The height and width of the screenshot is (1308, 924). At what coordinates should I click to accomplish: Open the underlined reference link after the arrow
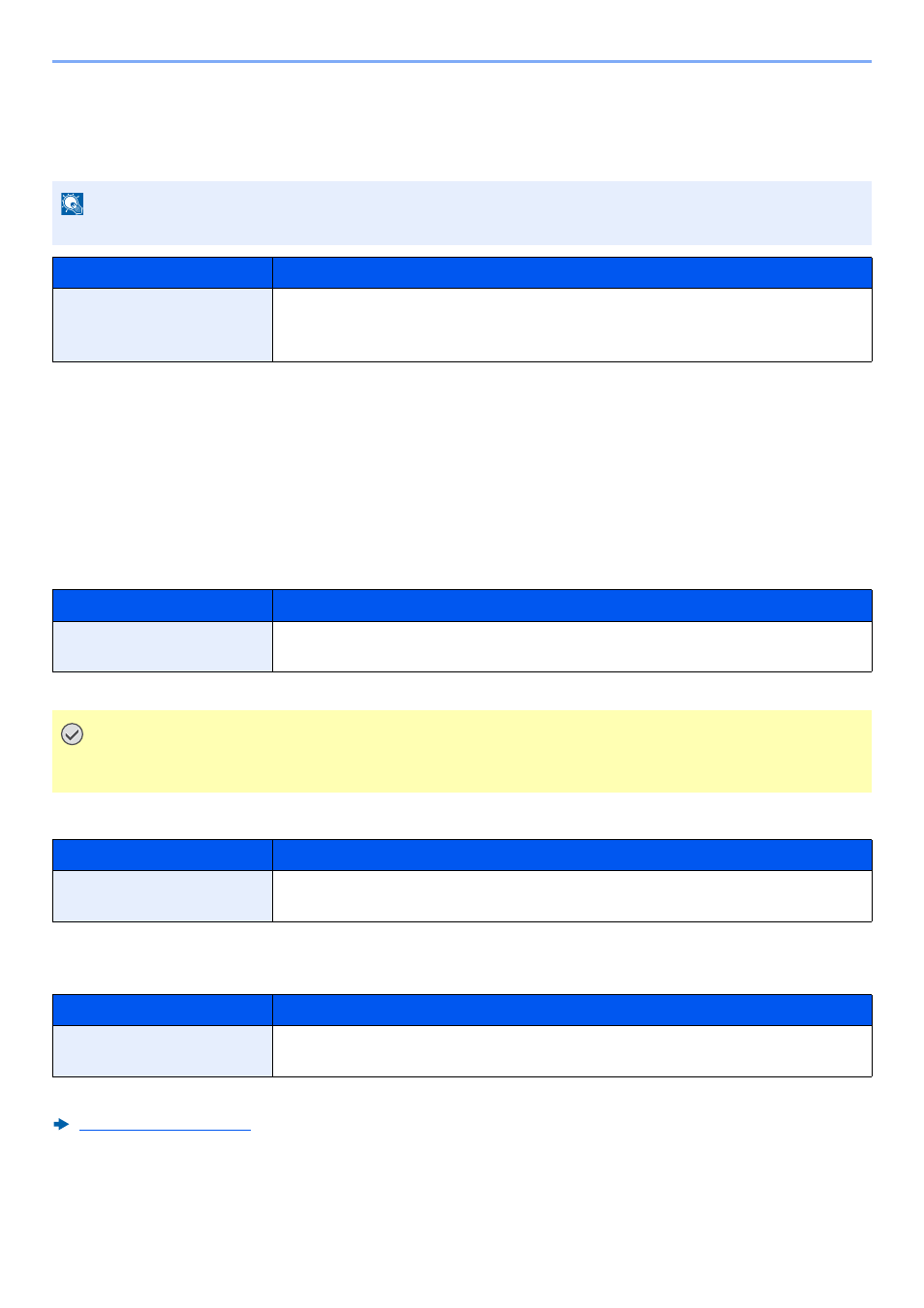165,1124
